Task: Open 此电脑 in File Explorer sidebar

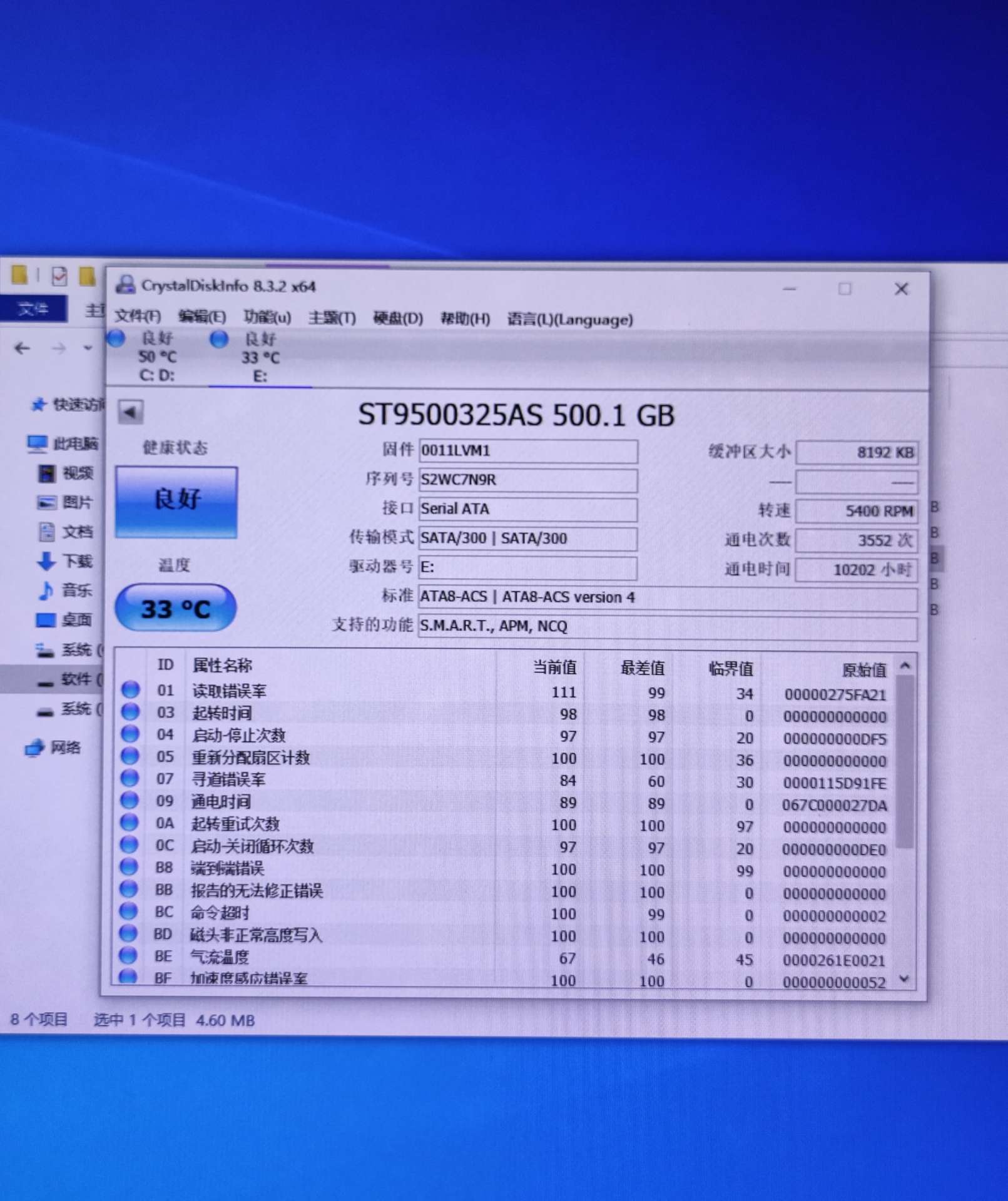Action: [63, 444]
